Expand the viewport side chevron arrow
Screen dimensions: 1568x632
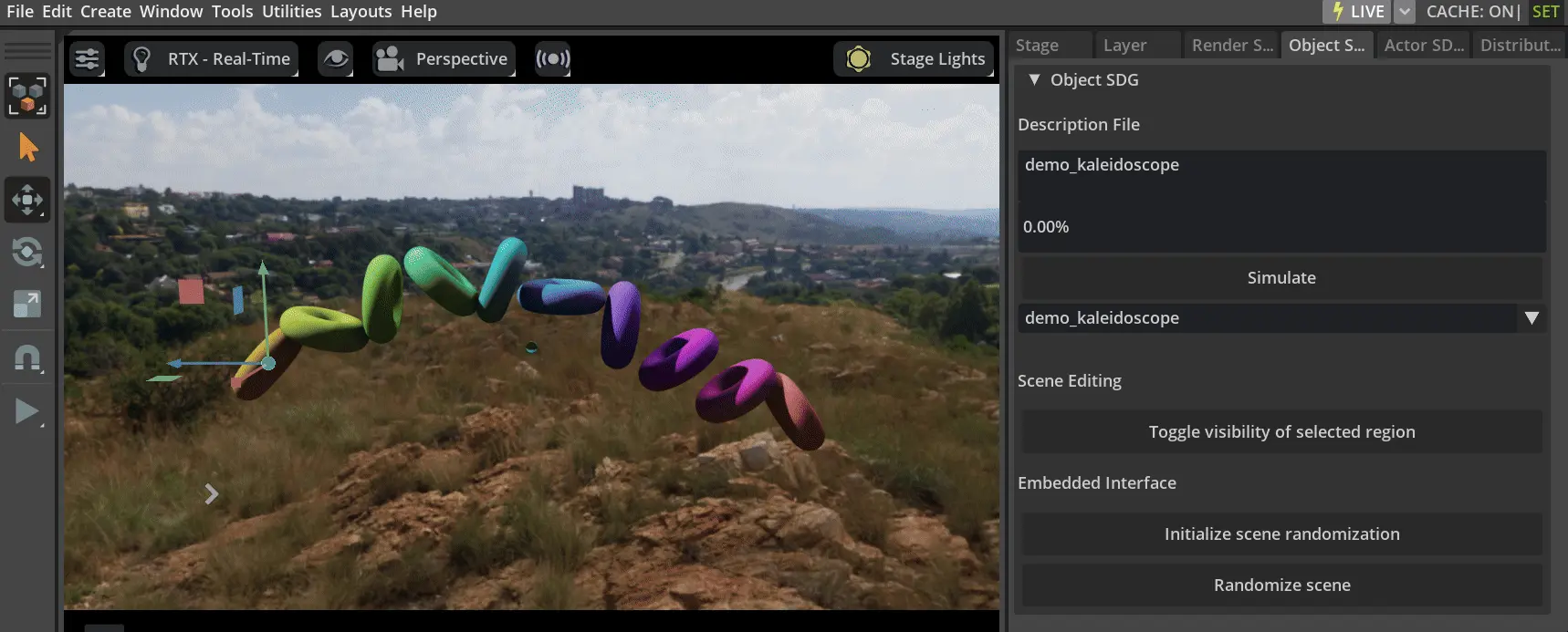pyautogui.click(x=212, y=494)
